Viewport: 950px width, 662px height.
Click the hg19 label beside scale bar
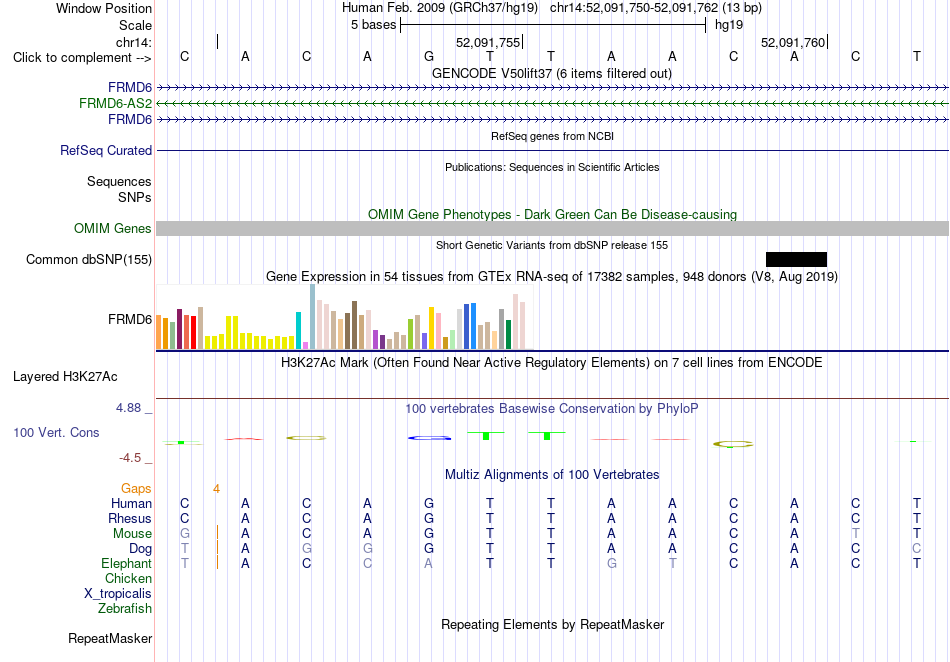[729, 25]
